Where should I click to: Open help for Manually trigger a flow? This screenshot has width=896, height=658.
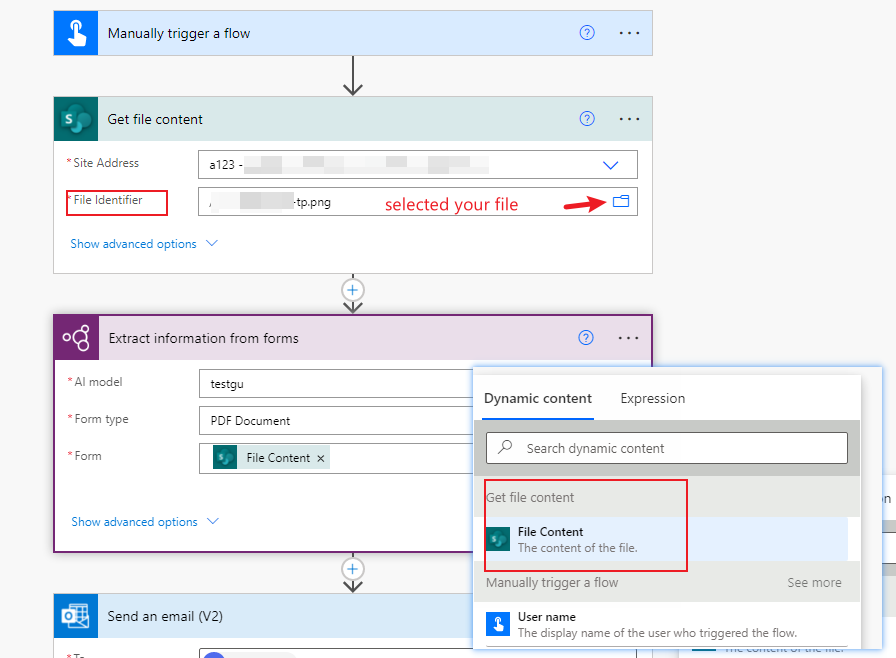[587, 33]
